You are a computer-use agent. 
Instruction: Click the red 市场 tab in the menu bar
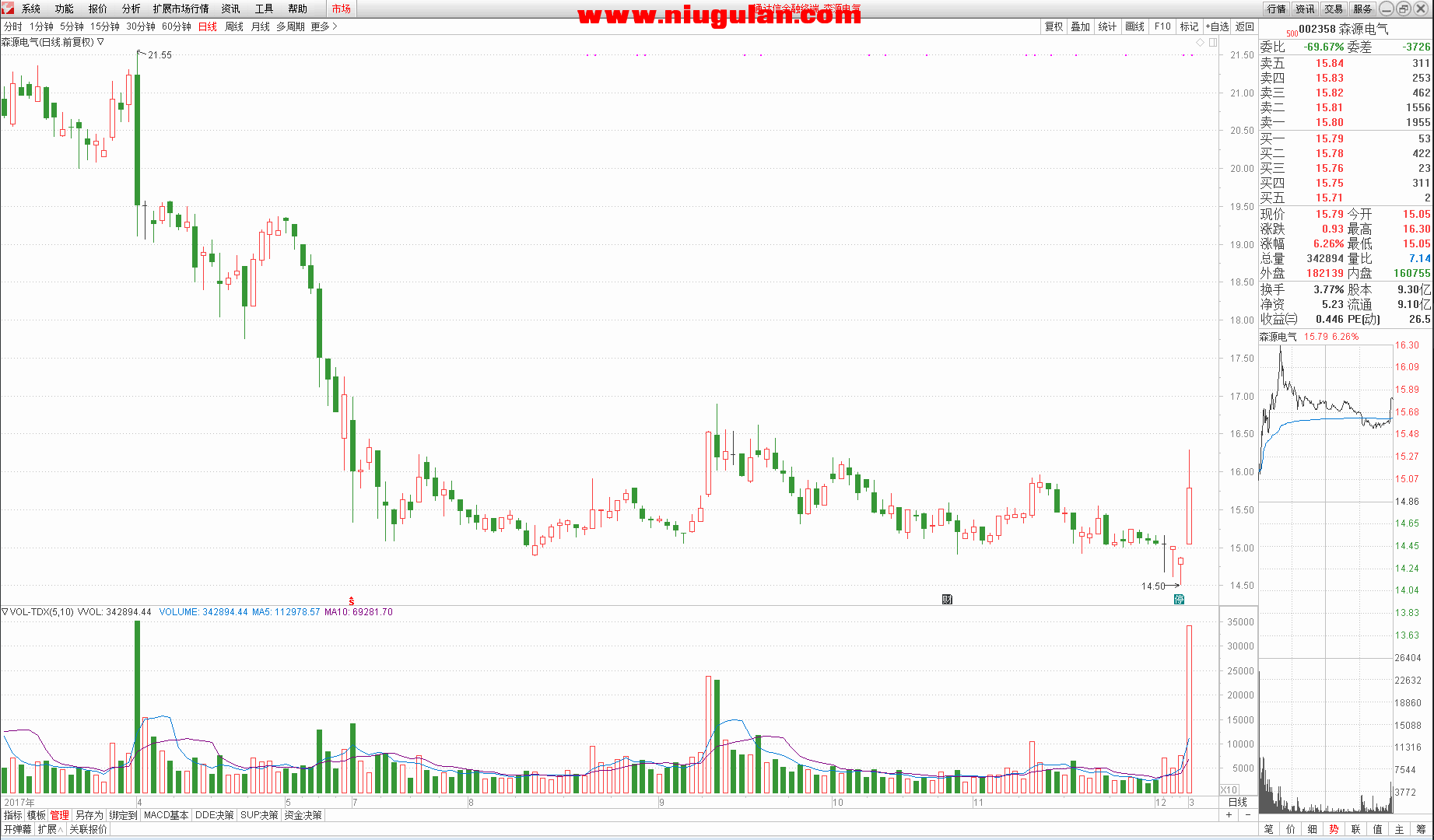(x=341, y=9)
